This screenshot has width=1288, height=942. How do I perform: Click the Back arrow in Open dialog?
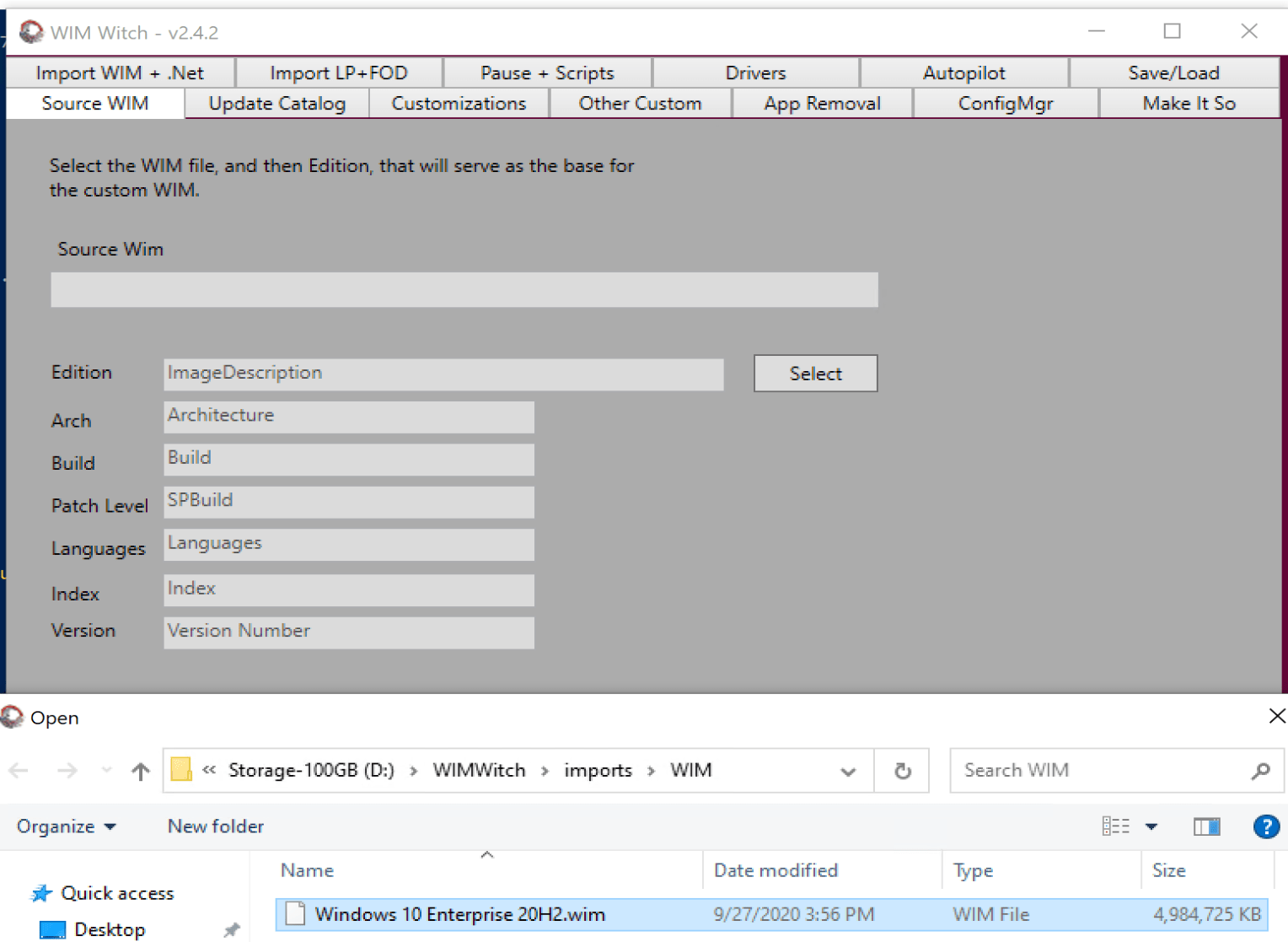(19, 771)
